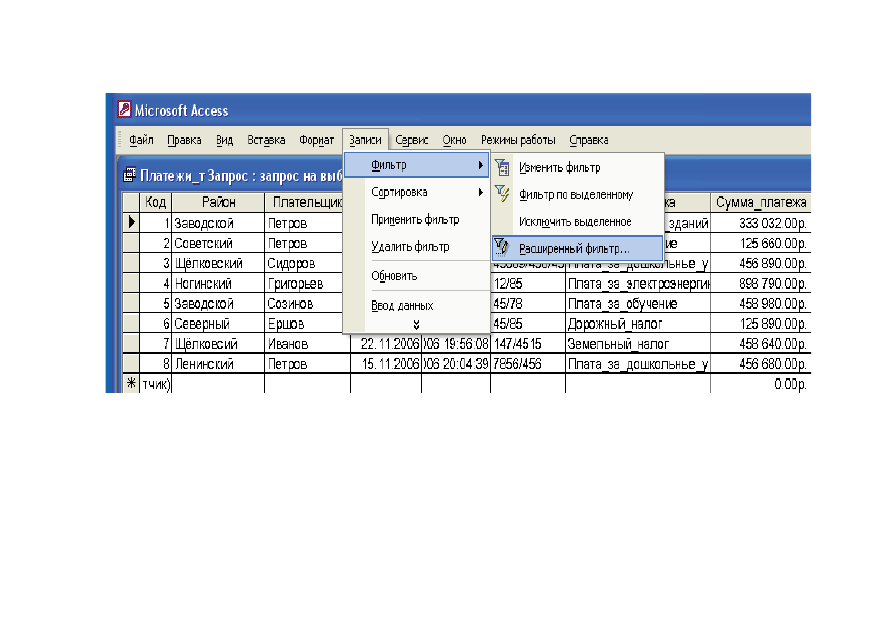Select row selector for record 3

[132, 263]
